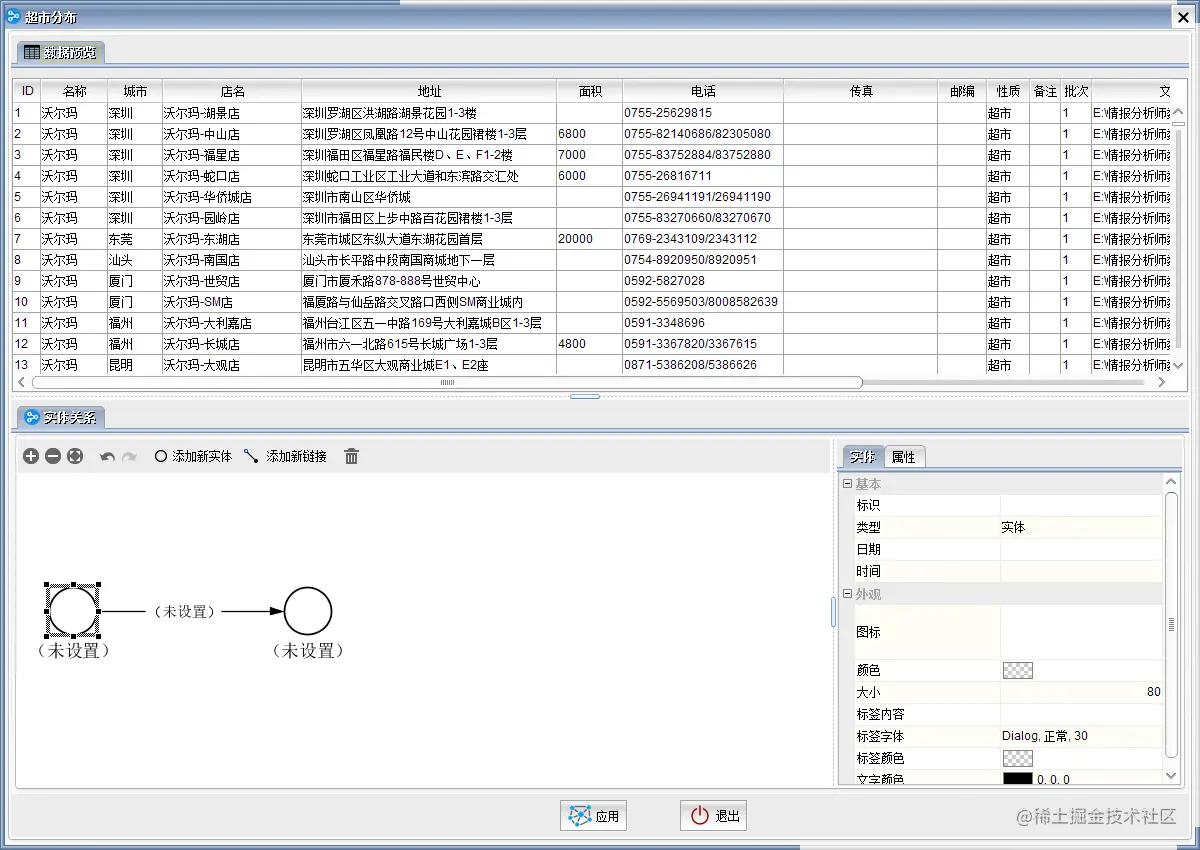Click the cell 沃尔玛-福星店
Viewport: 1200px width, 850px height.
[231, 155]
